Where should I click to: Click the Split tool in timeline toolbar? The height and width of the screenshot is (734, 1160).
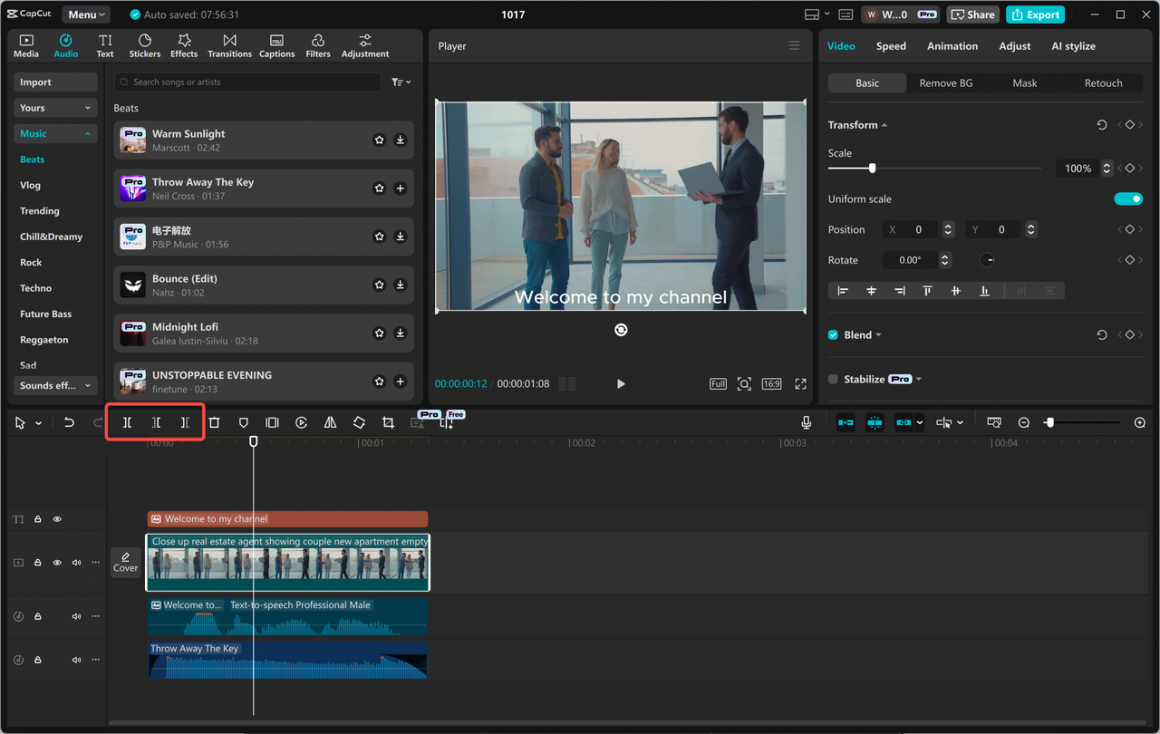[x=127, y=423]
